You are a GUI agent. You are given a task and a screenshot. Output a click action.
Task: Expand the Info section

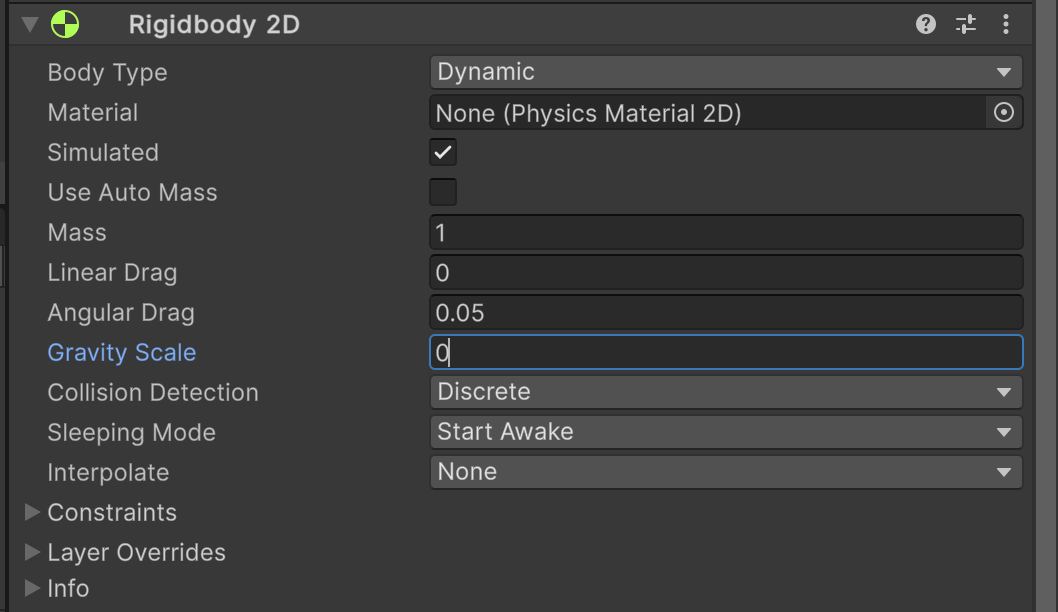[32, 588]
